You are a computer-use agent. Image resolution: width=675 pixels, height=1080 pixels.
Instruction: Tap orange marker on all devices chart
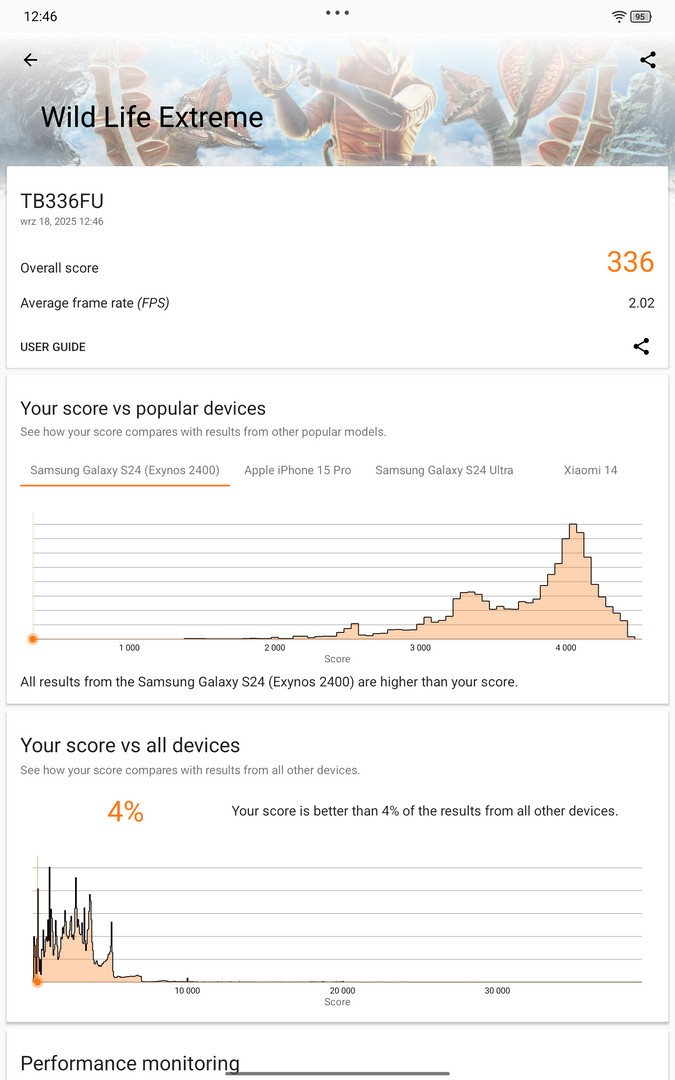tap(38, 982)
